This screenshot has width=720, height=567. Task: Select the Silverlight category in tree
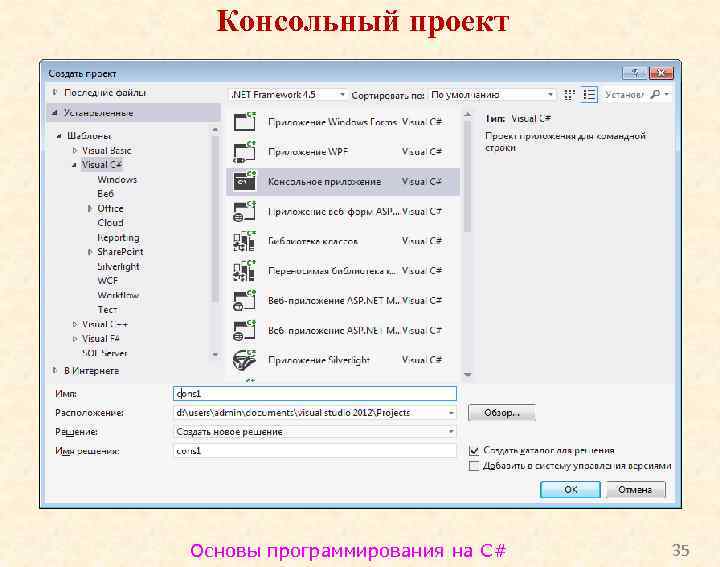(x=118, y=266)
